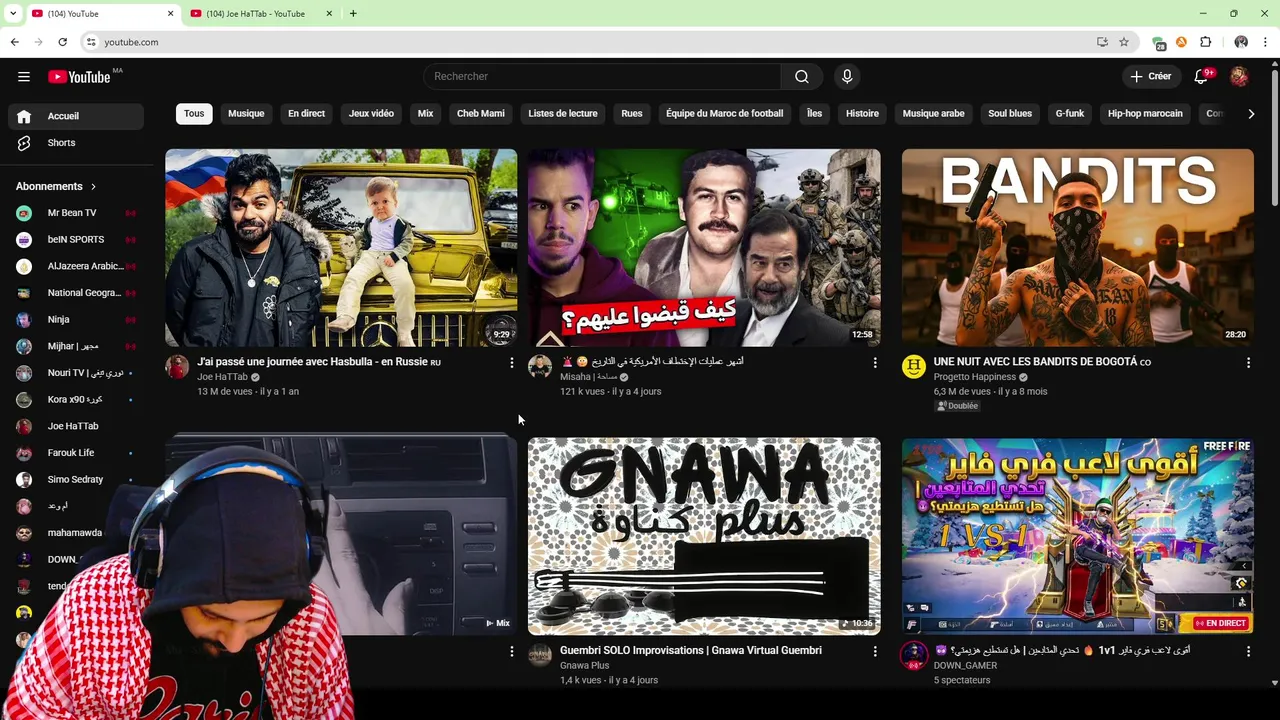Screen dimensions: 1280x720
Task: Open Chrome profile avatar
Action: pos(1241,42)
